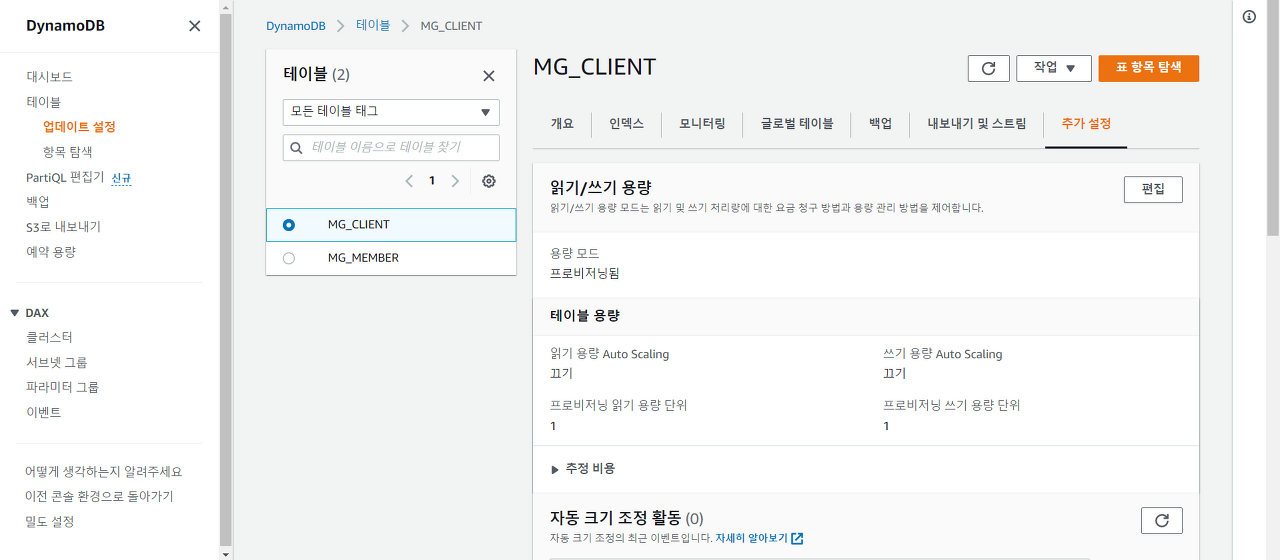Click the 읽기 용량 Auto Scaling 끄기 value
The height and width of the screenshot is (560, 1280).
click(x=561, y=373)
